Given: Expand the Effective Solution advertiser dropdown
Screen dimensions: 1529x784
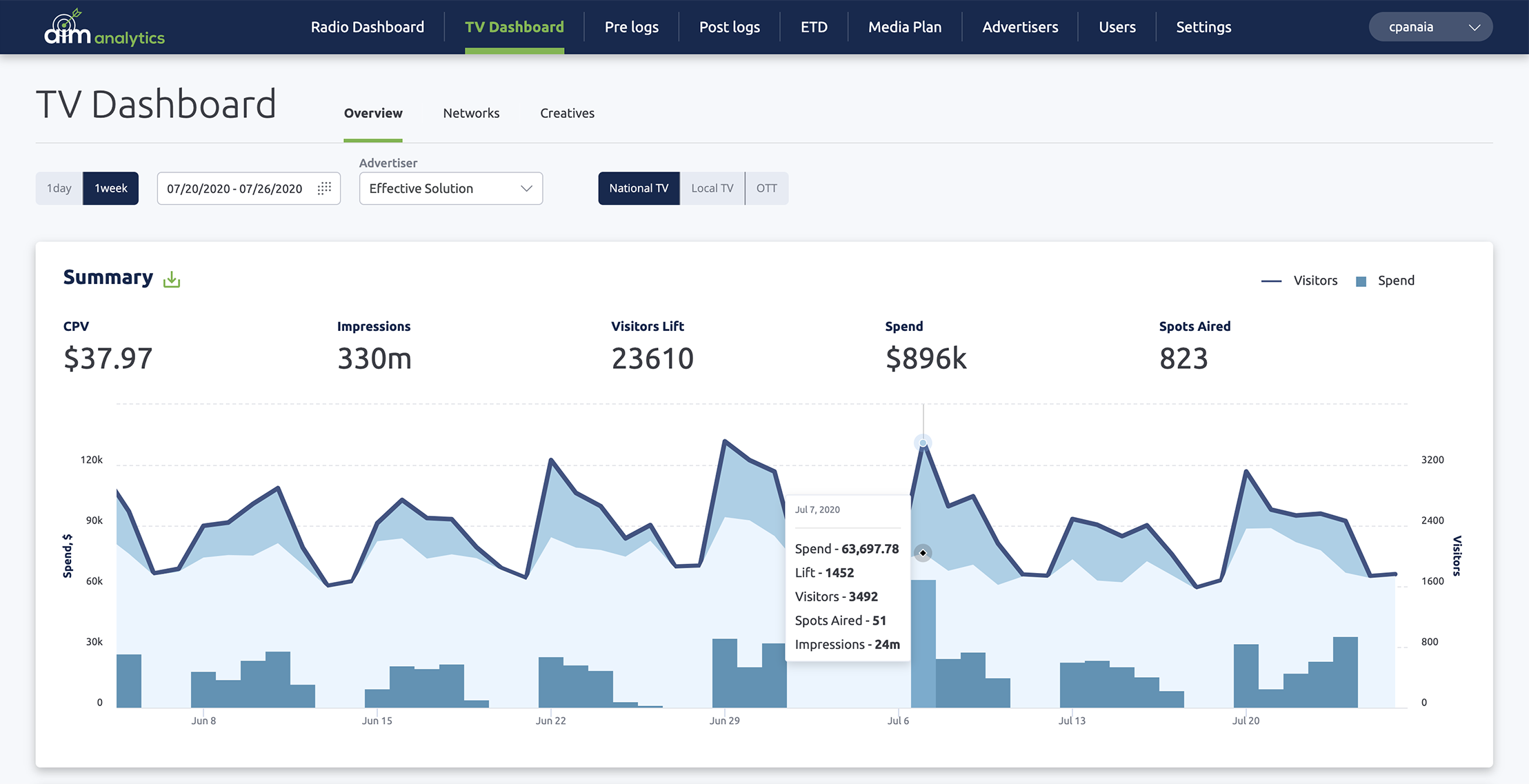Looking at the screenshot, I should point(451,188).
